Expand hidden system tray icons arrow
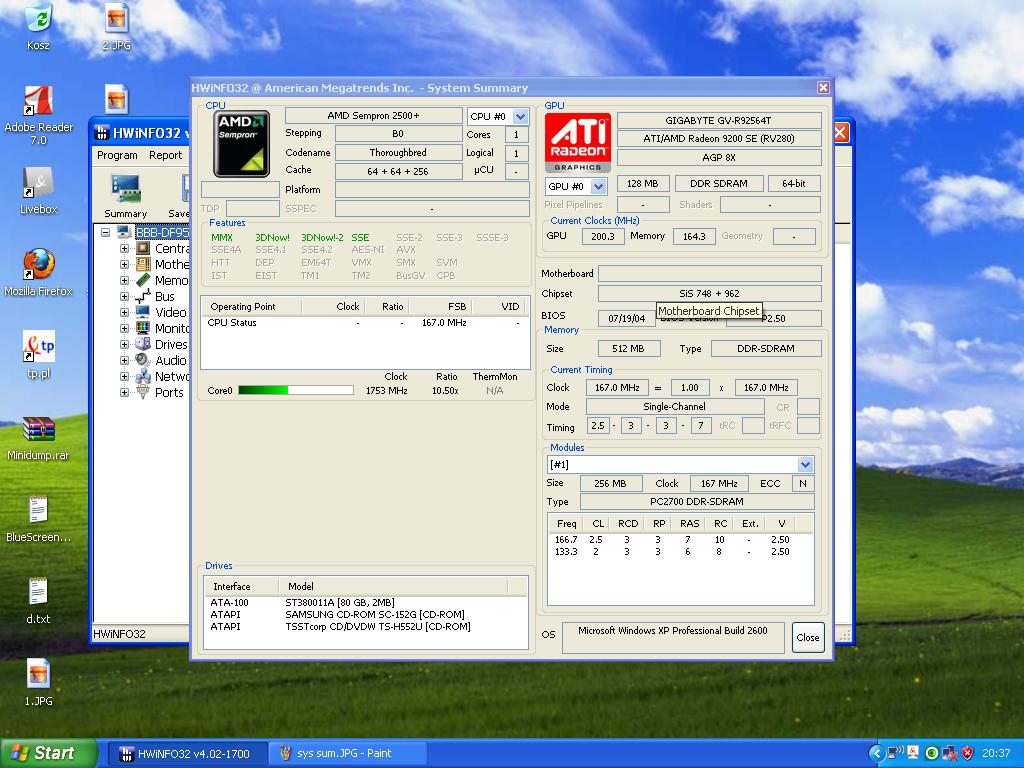This screenshot has width=1024, height=768. [877, 754]
